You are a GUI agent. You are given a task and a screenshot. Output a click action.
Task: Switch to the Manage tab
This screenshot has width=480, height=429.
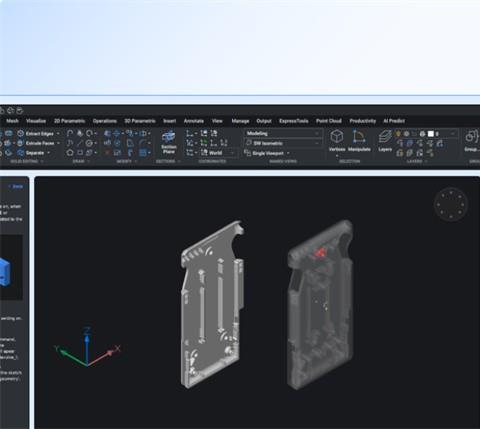240,121
